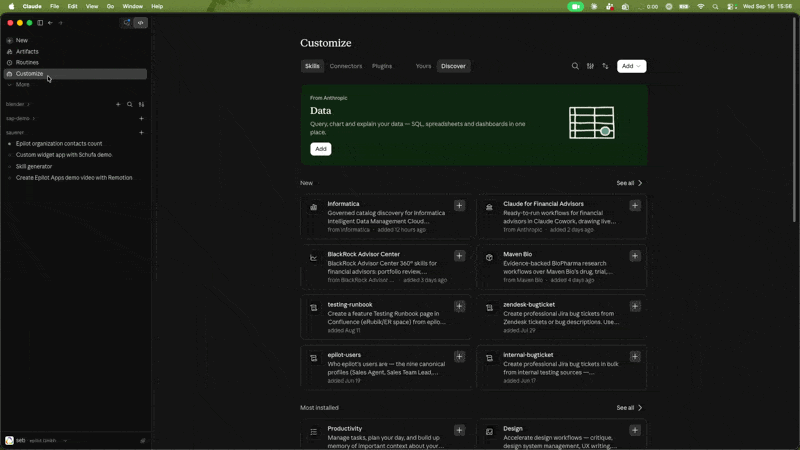Switch to the Plugins tab

click(x=382, y=66)
